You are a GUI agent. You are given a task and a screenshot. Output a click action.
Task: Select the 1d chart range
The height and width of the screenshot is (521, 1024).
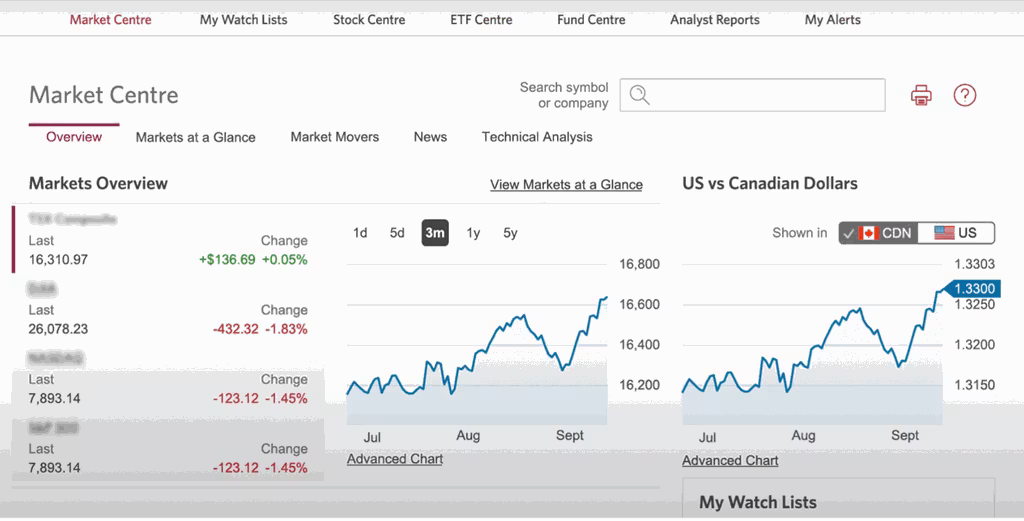(360, 233)
